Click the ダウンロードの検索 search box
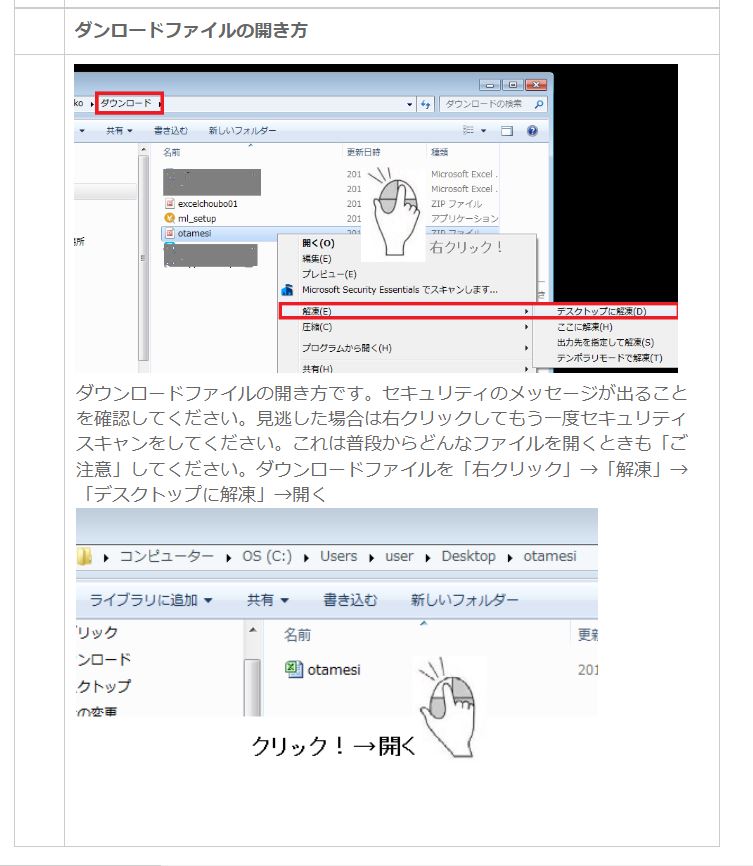753x866 pixels. point(485,103)
